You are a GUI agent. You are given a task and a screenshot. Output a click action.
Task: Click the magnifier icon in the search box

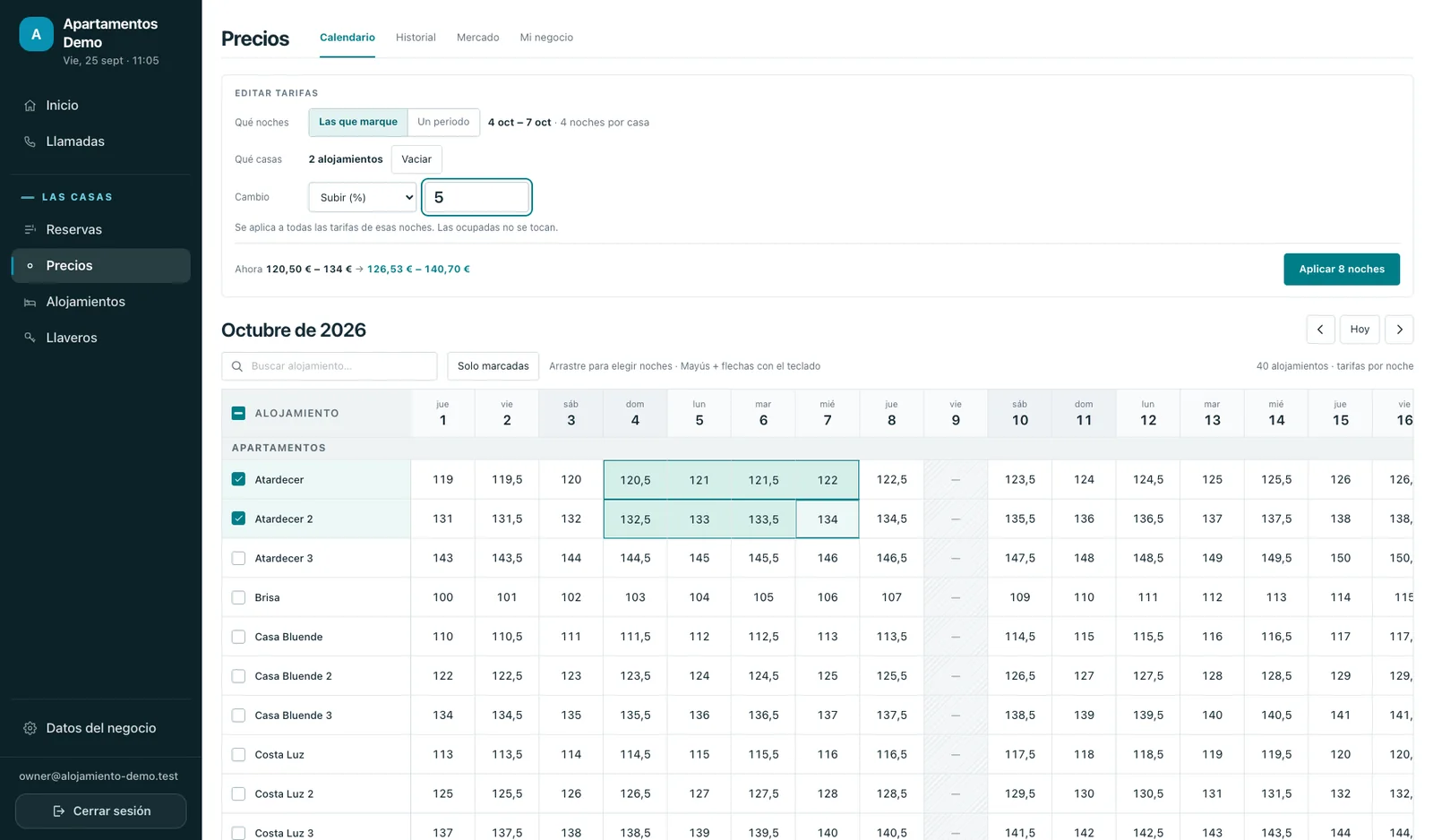[x=237, y=366]
